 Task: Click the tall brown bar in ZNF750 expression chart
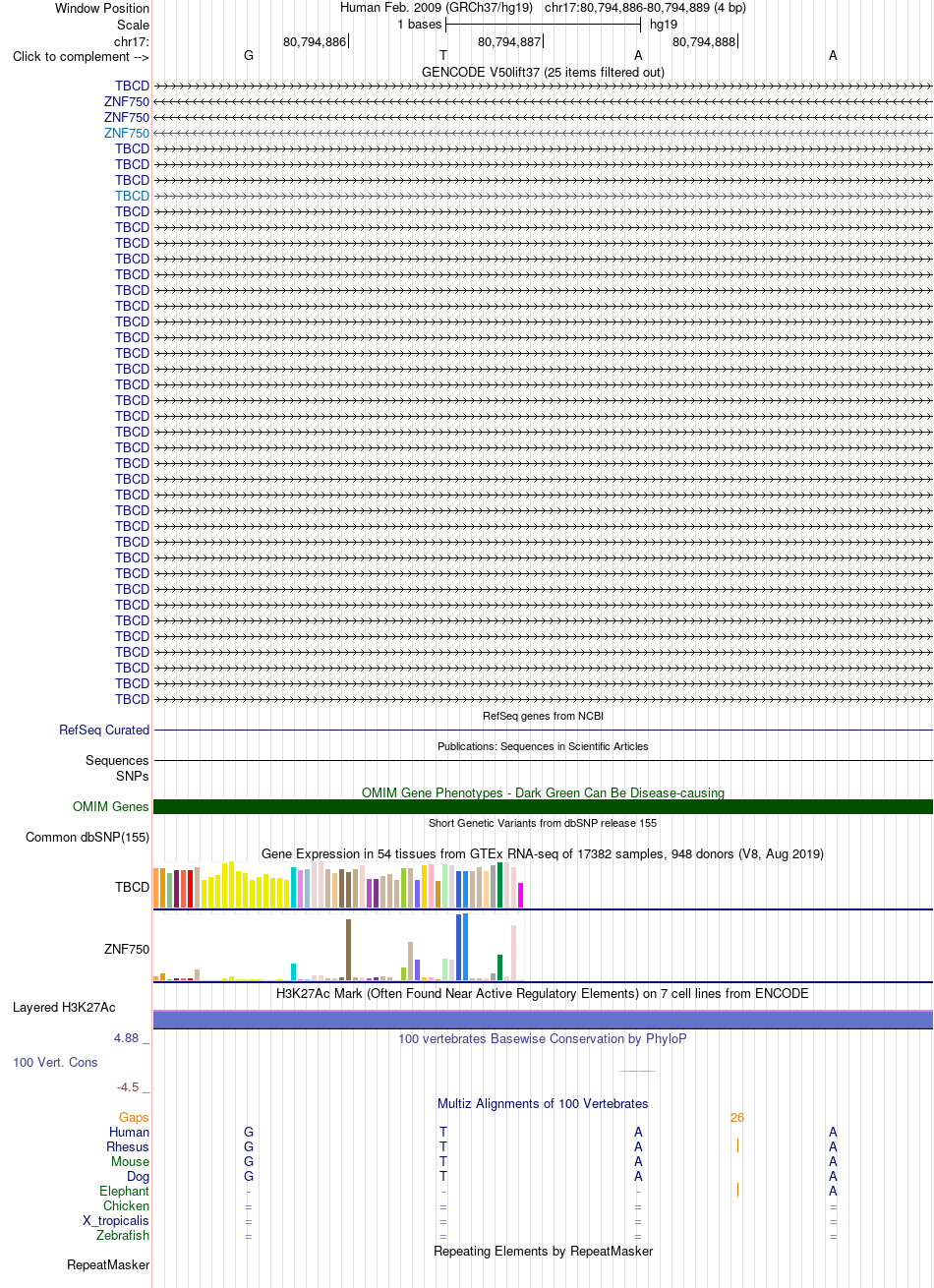tap(349, 950)
